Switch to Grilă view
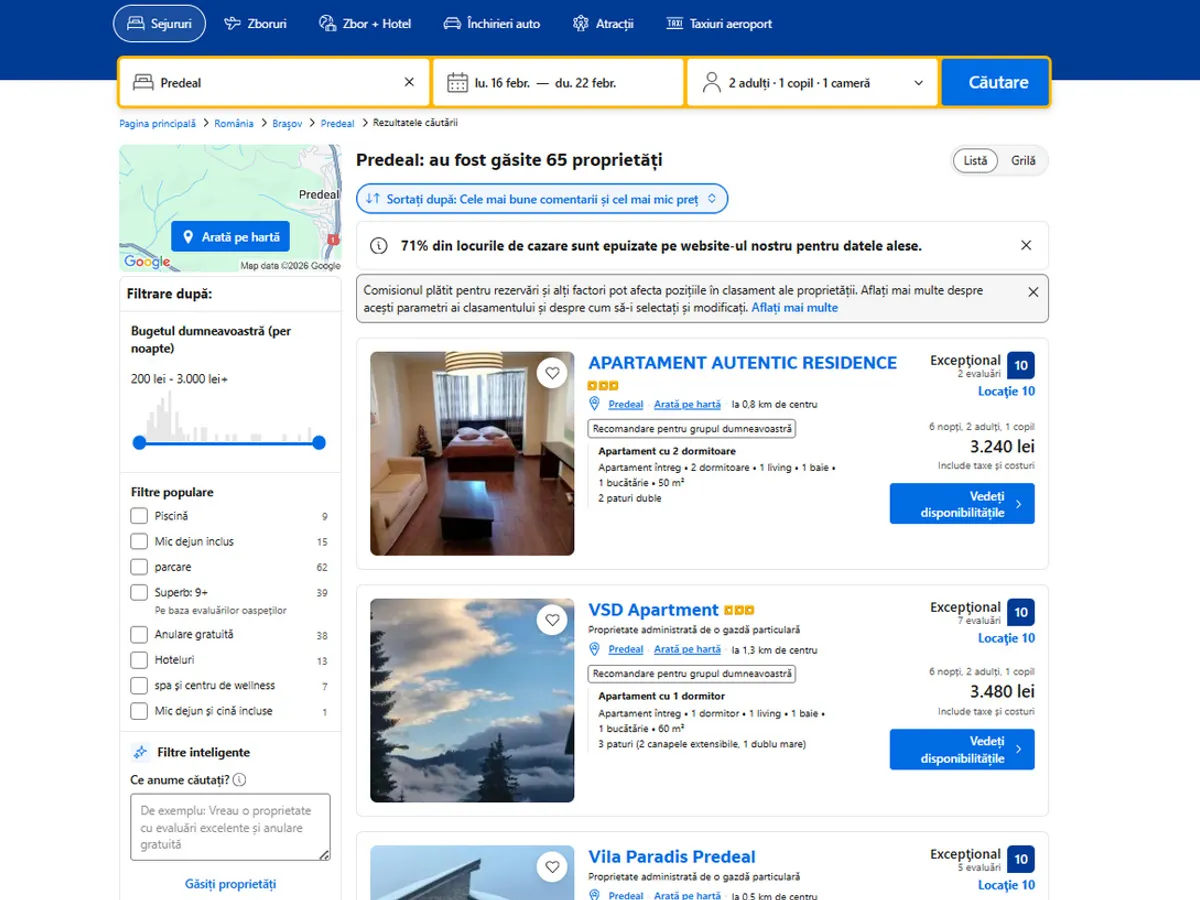The height and width of the screenshot is (900, 1200). (x=1023, y=160)
